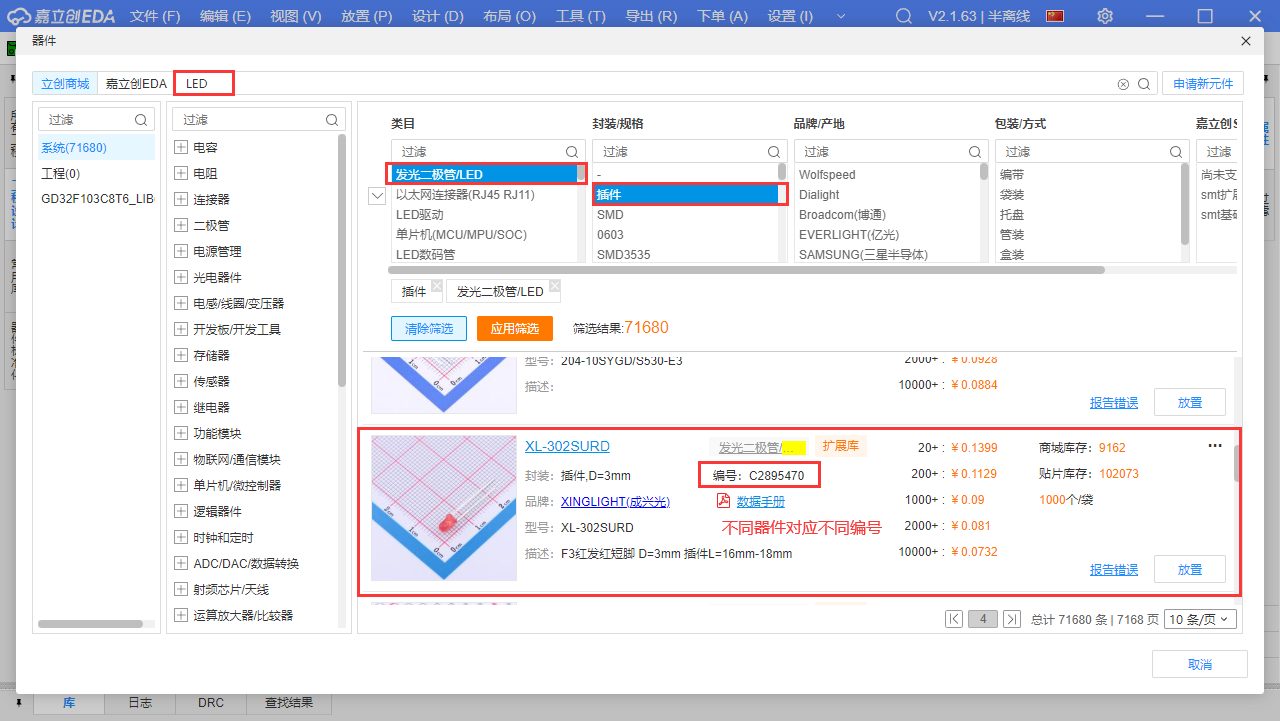Image resolution: width=1280 pixels, height=721 pixels.
Task: Click search icon in 包装/方式 filter
Action: click(1176, 152)
